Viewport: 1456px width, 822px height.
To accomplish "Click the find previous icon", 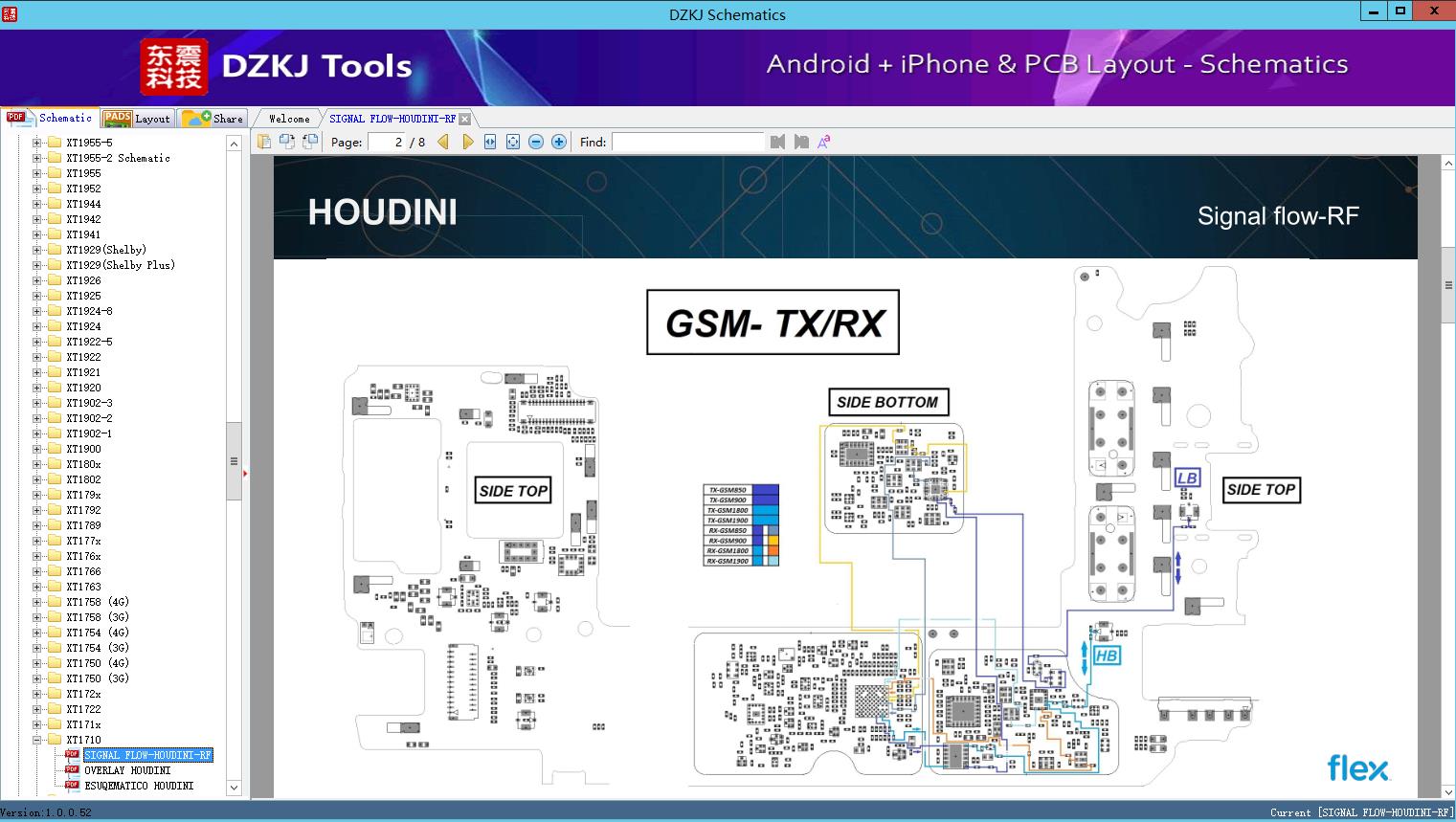I will pos(777,142).
